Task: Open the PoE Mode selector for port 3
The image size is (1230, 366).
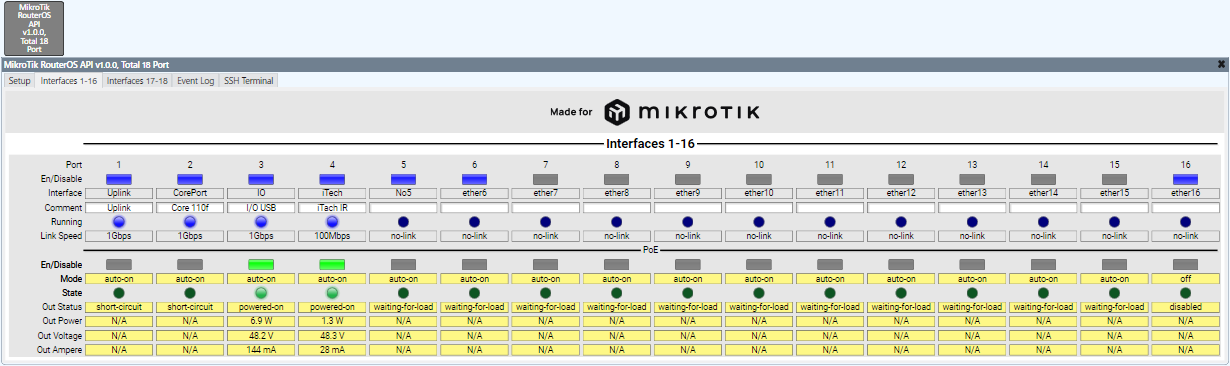Action: click(261, 278)
